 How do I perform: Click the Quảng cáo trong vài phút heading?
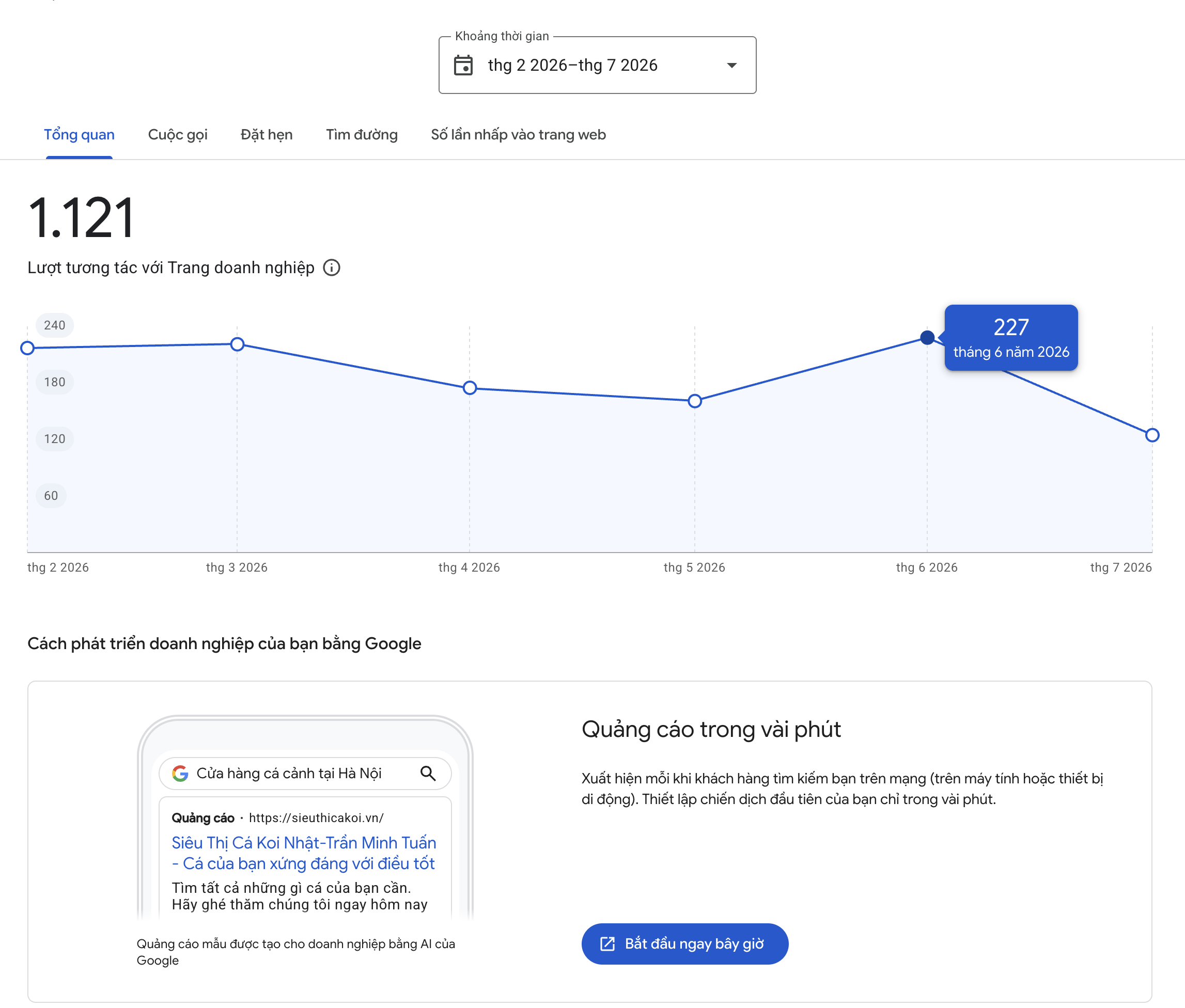711,730
